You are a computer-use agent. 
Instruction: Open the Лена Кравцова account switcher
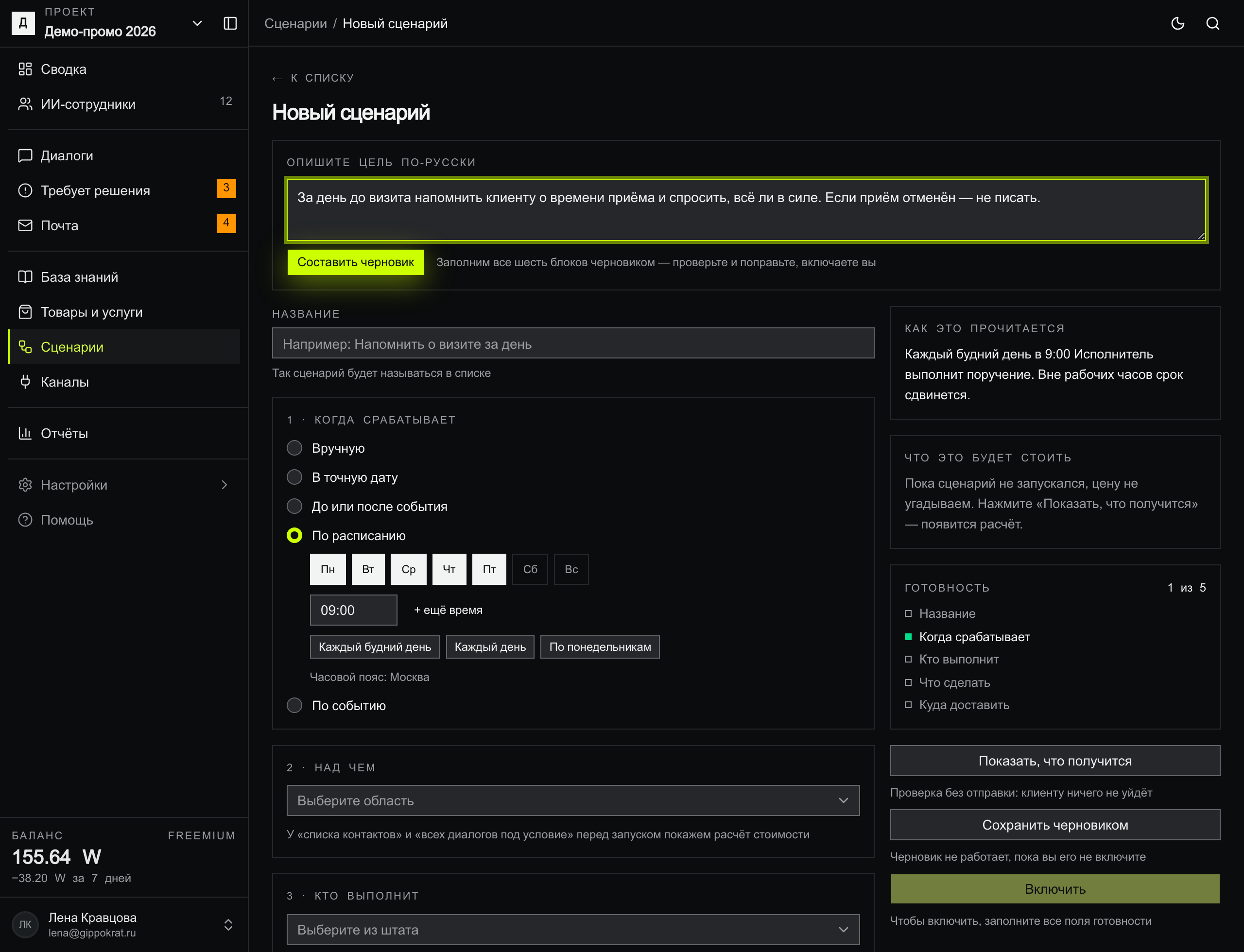(x=228, y=925)
